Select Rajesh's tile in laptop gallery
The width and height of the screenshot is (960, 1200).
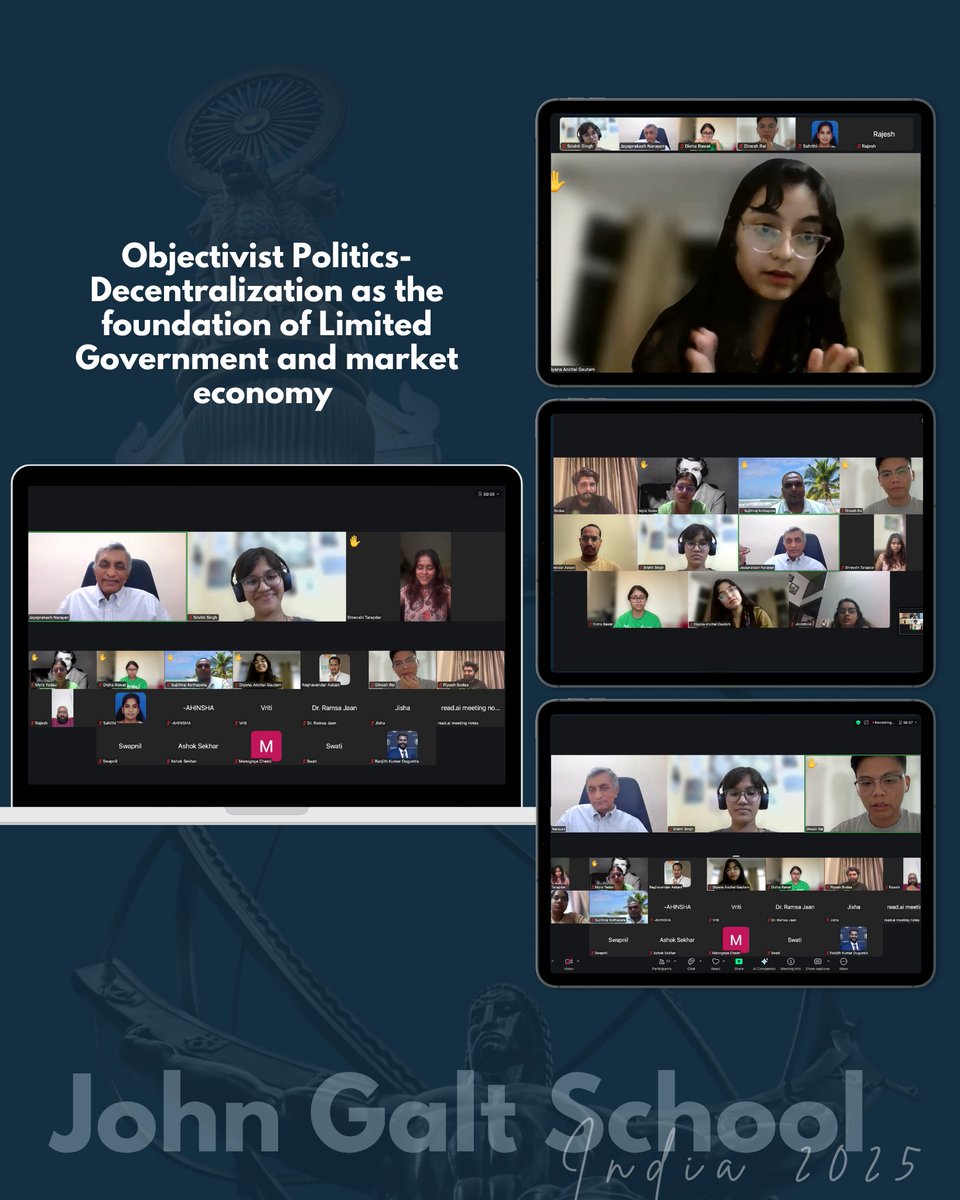[62, 708]
